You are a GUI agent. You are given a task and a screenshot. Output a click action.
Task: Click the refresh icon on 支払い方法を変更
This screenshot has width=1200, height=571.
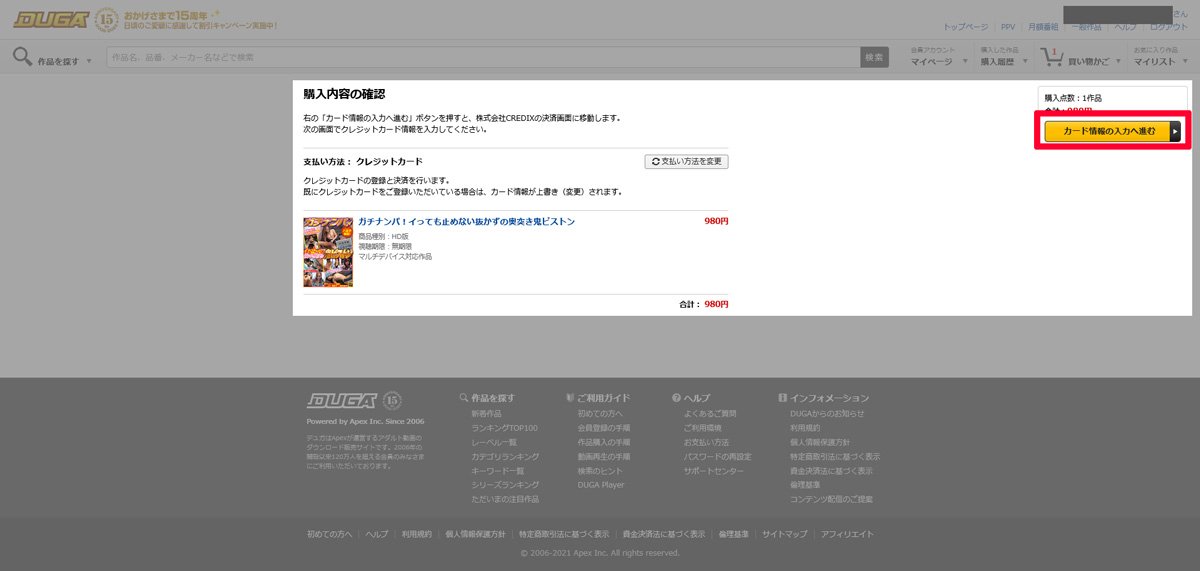click(x=655, y=161)
